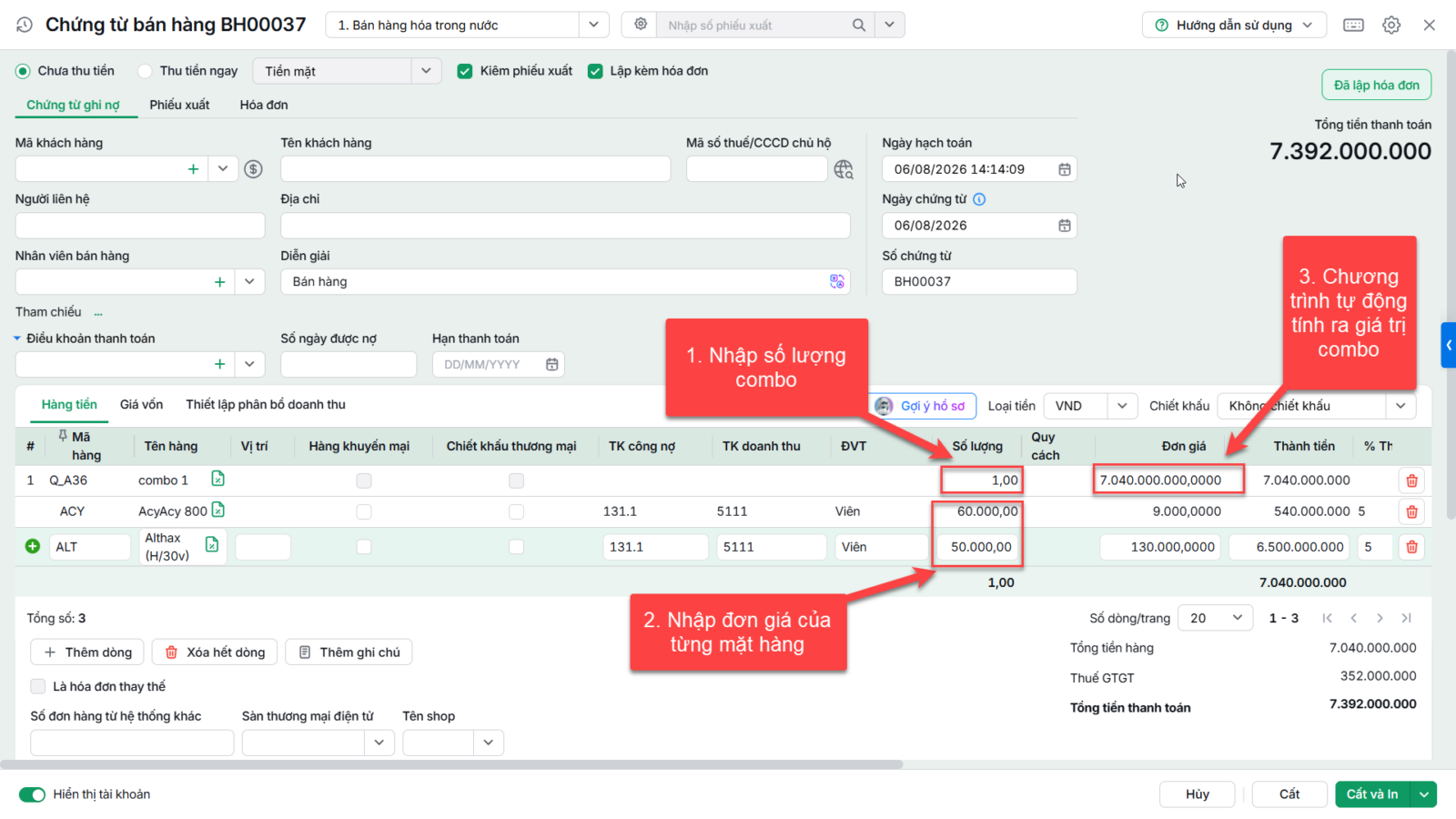This screenshot has width=1456, height=819.
Task: Expand arrow next to delivery note search
Action: coord(889,25)
